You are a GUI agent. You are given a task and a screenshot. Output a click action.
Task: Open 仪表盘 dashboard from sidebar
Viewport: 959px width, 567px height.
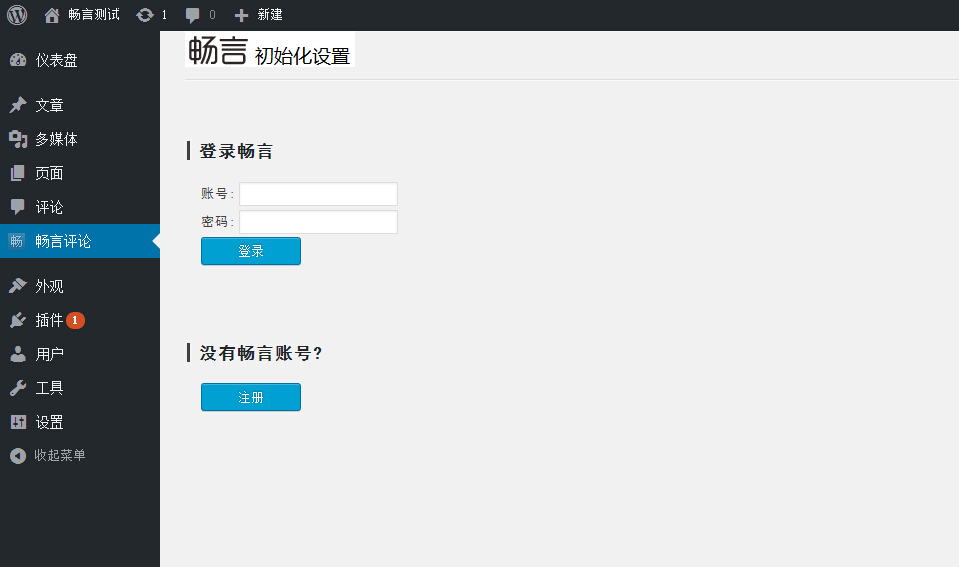[56, 60]
